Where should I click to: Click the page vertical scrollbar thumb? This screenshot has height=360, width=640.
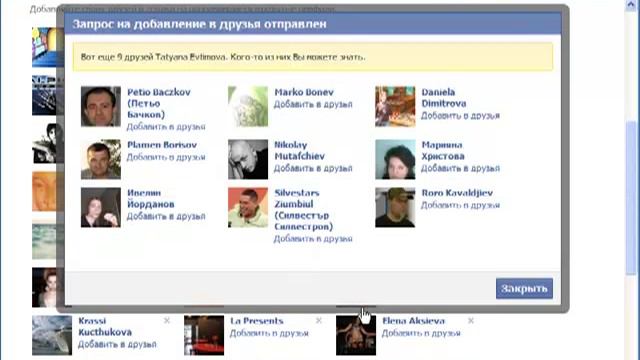[631, 198]
